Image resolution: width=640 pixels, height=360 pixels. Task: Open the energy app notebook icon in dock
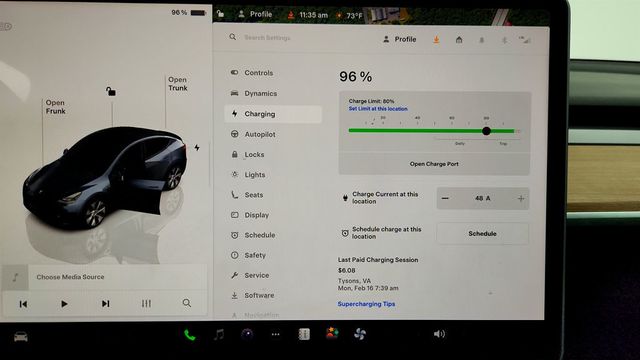point(304,334)
